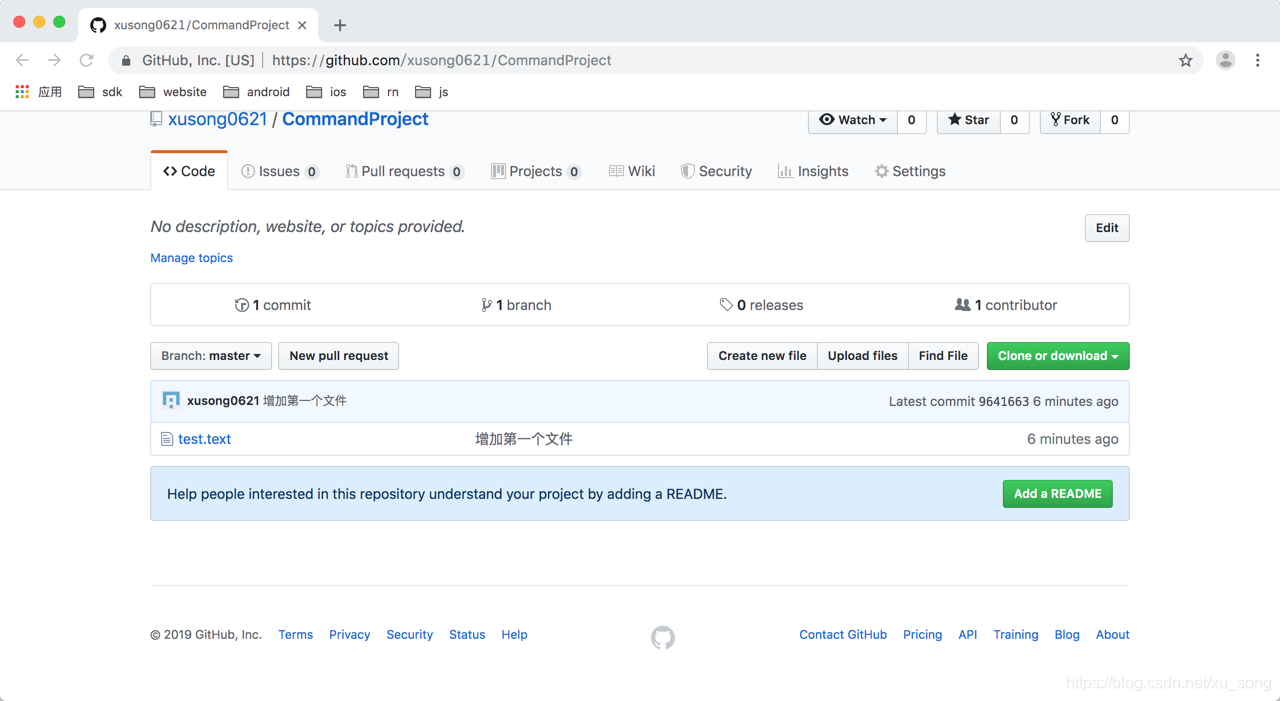Click the Upload files button

point(863,356)
